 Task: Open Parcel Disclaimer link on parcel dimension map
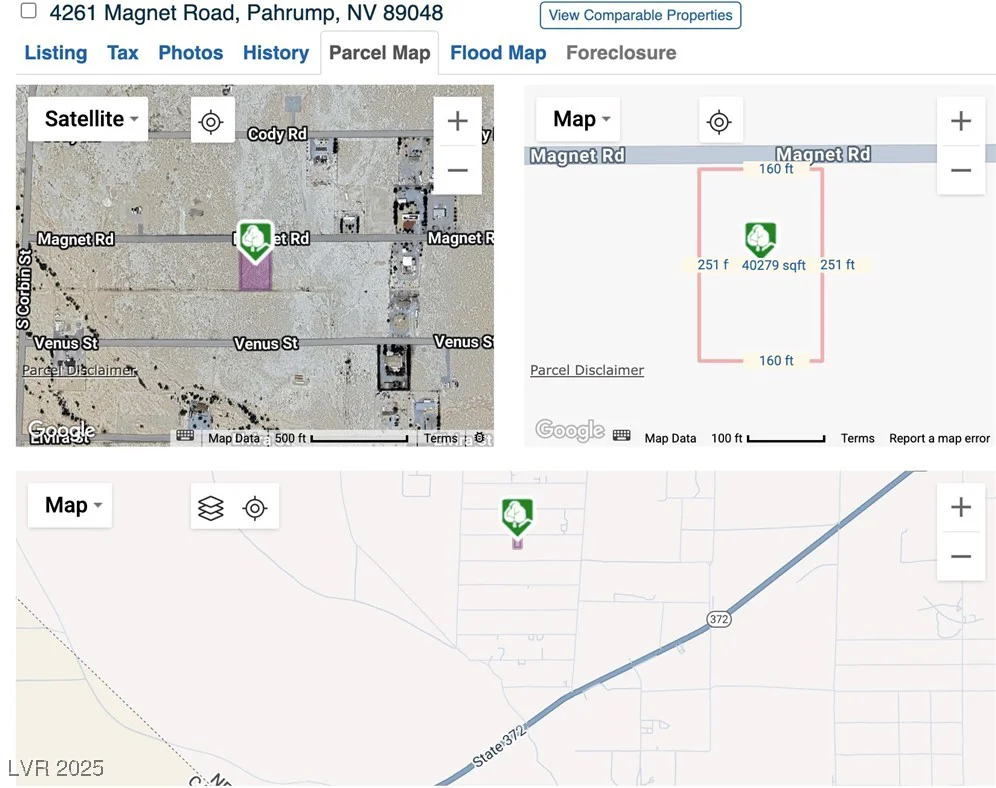587,370
